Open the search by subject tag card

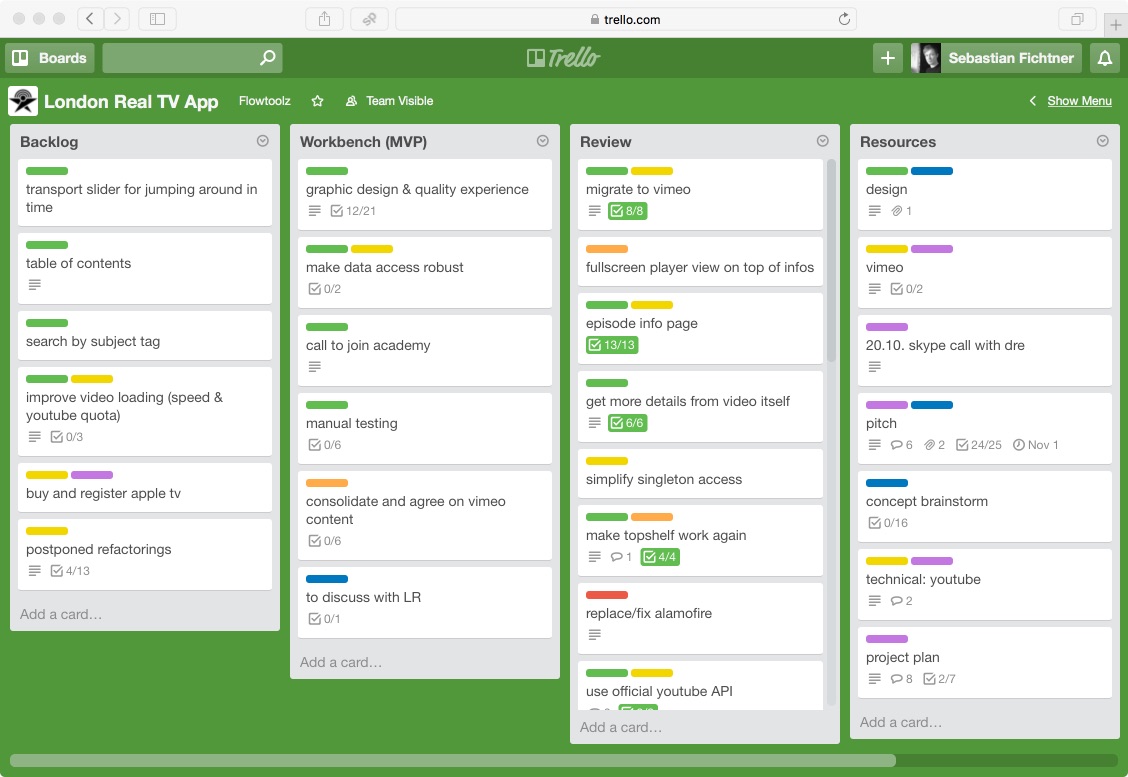click(145, 335)
